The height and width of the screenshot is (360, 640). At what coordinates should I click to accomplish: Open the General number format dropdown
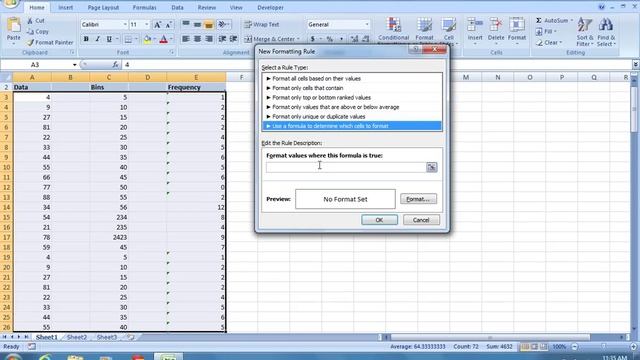pyautogui.click(x=367, y=25)
